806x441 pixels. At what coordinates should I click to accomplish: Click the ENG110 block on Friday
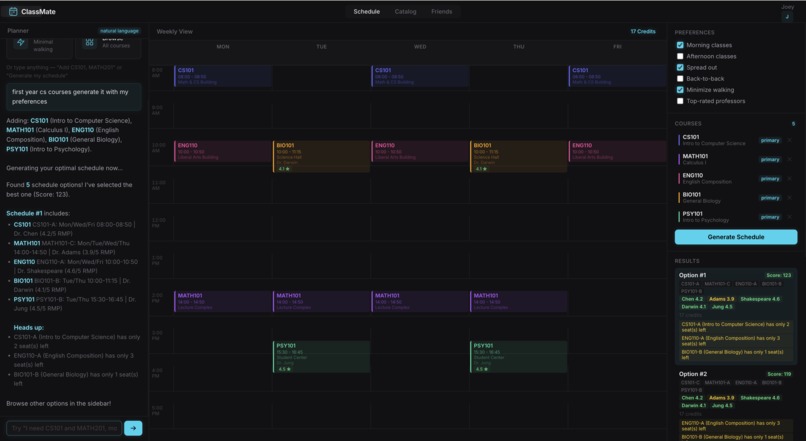[617, 151]
